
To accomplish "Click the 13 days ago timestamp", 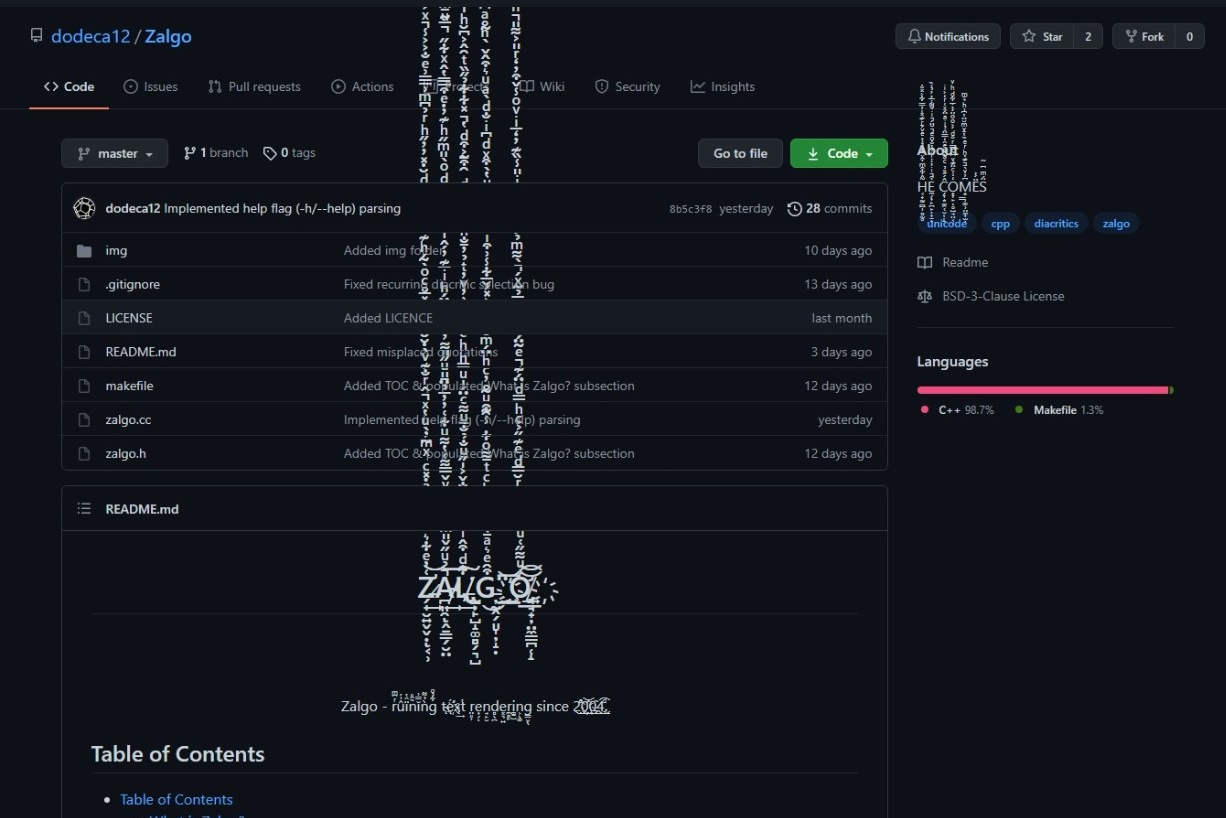I will click(x=838, y=285).
